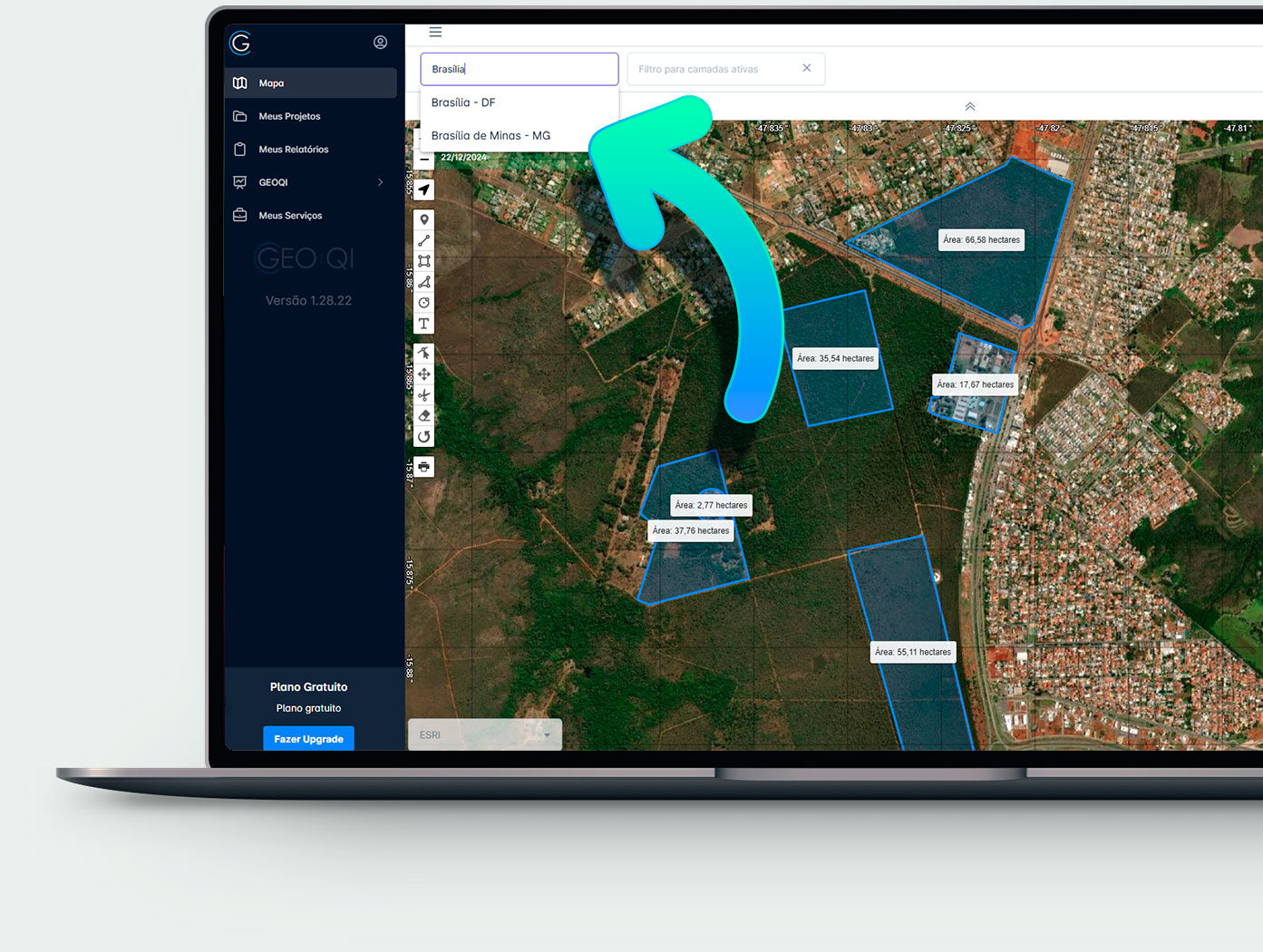Screen dimensions: 1263x952
Task: Select the line drawing tool
Action: click(x=424, y=240)
